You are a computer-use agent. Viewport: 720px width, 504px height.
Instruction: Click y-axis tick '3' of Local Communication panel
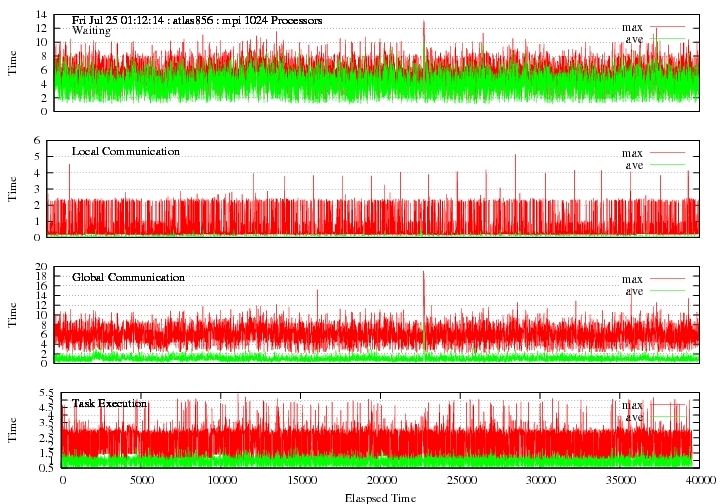coord(37,189)
